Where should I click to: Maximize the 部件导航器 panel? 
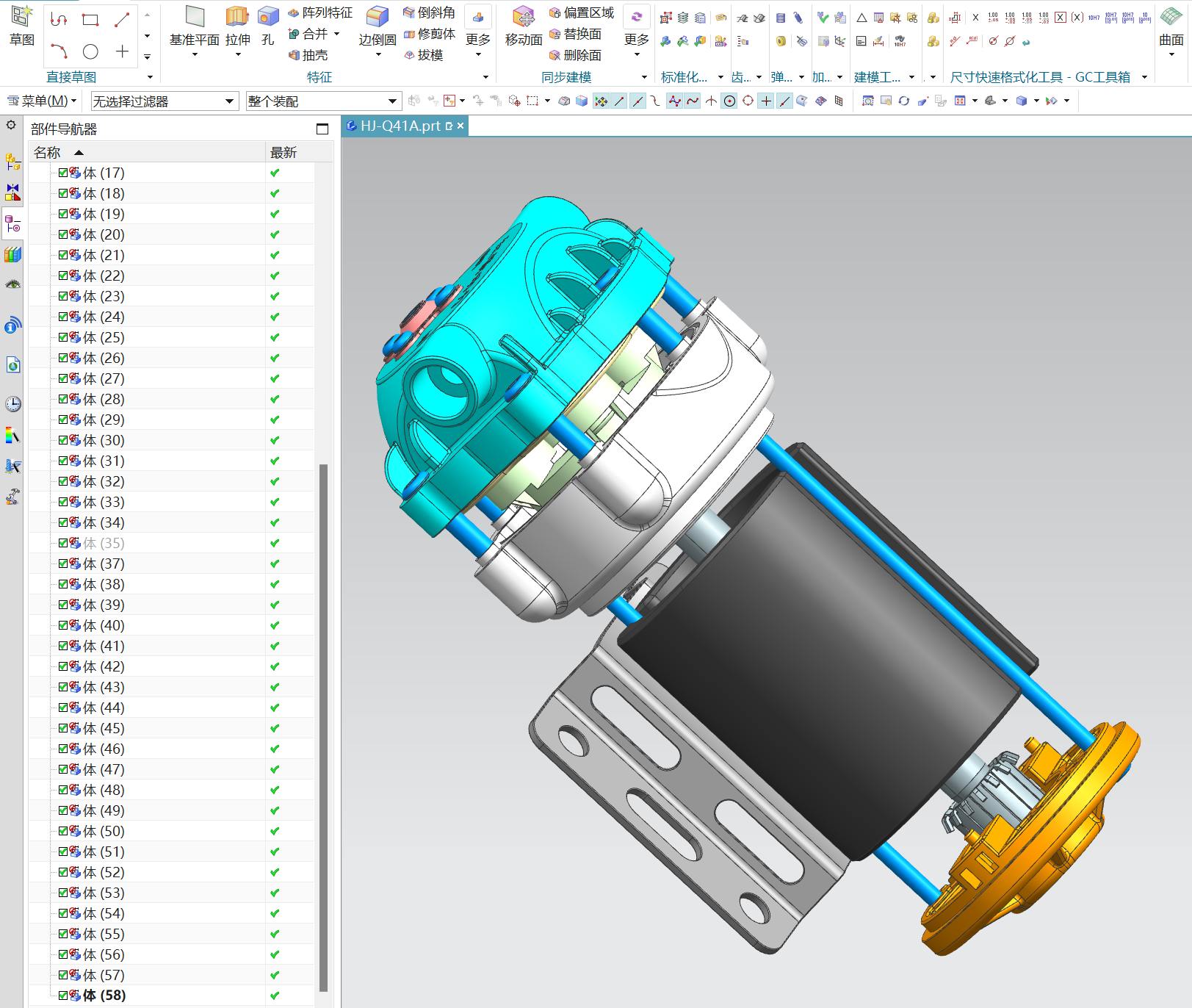[x=322, y=129]
